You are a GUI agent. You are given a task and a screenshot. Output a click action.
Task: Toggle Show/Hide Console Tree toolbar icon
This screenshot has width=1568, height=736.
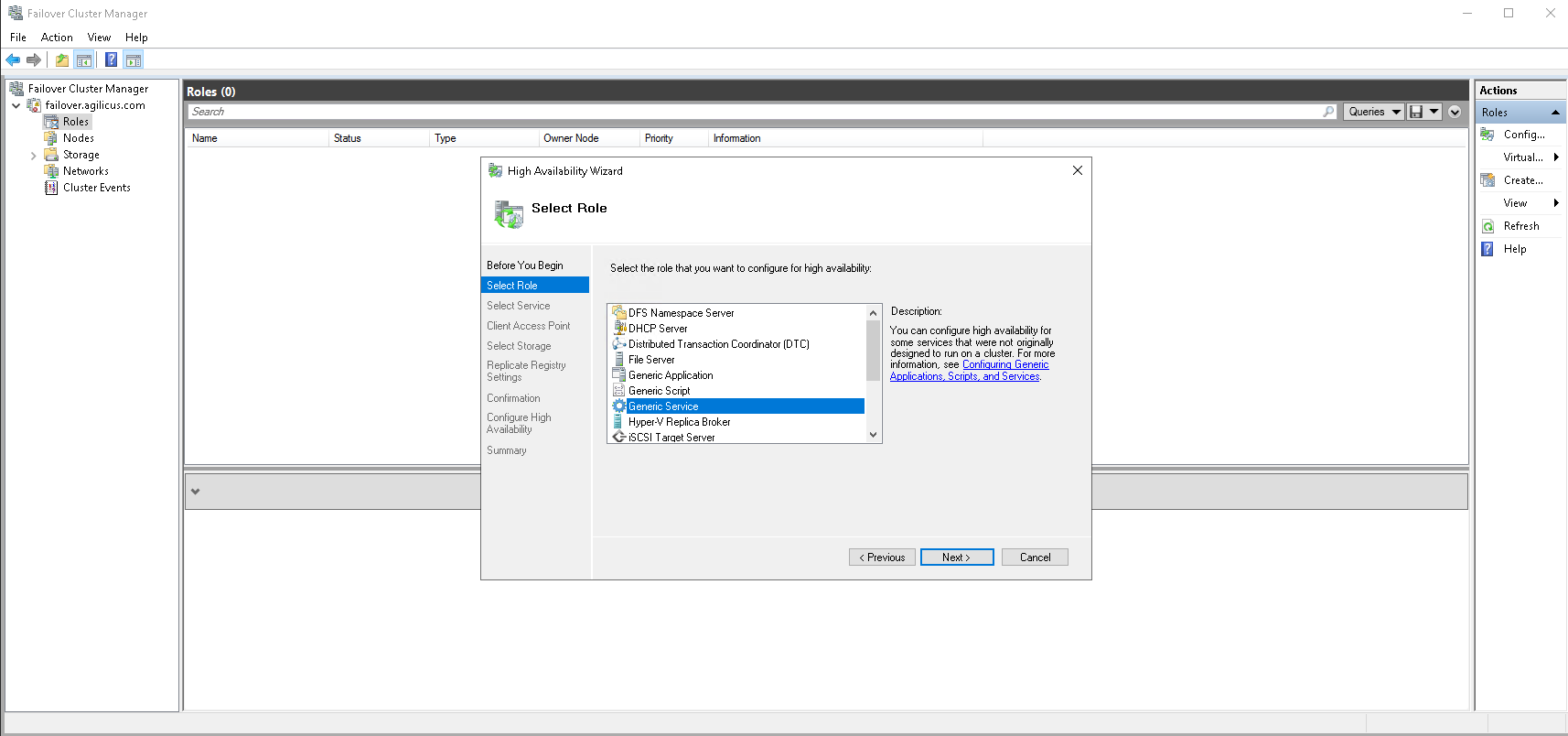point(84,60)
